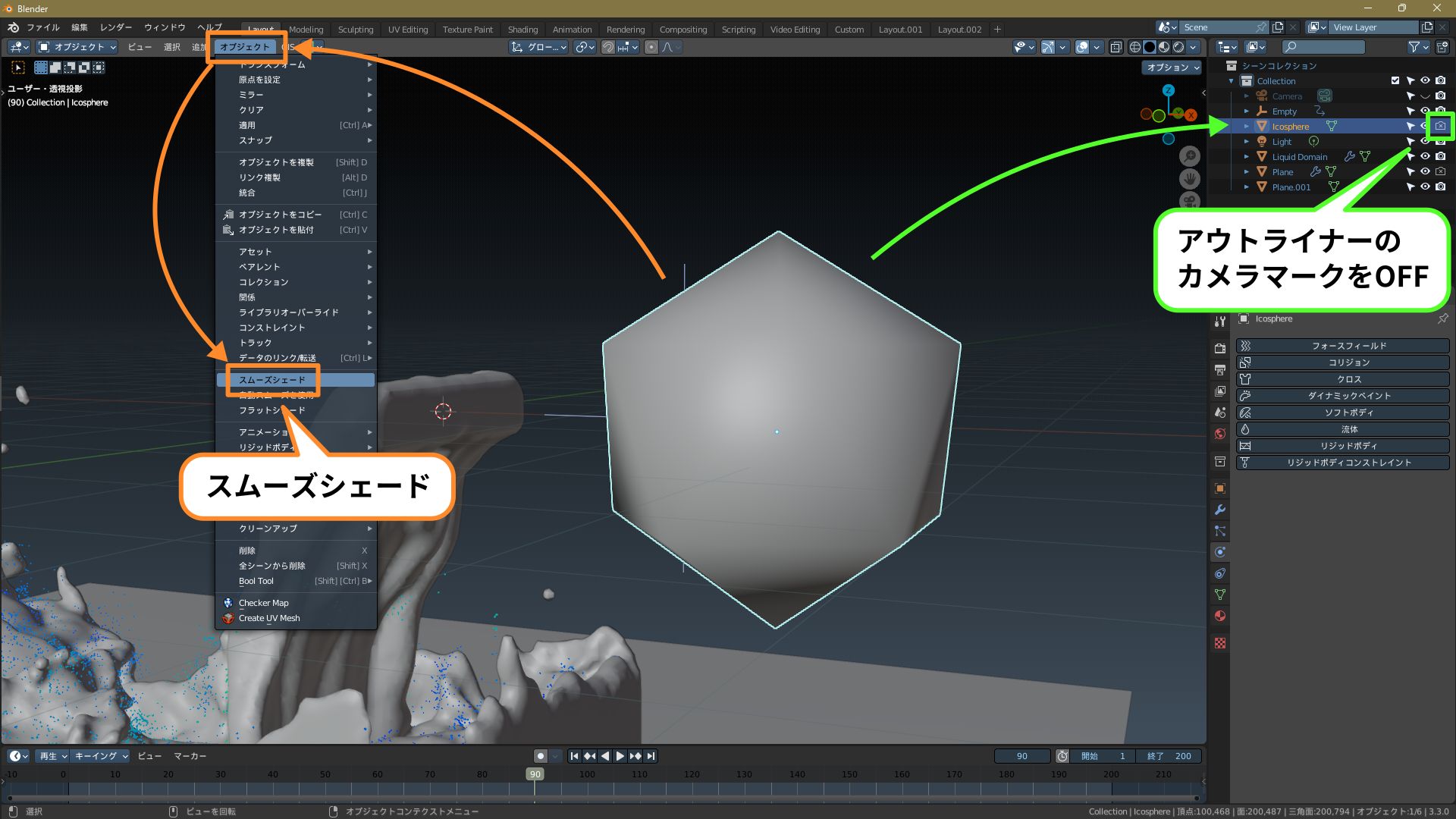The width and height of the screenshot is (1456, 819).
Task: Uncheck the Collection exclude checkbox
Action: (x=1395, y=80)
